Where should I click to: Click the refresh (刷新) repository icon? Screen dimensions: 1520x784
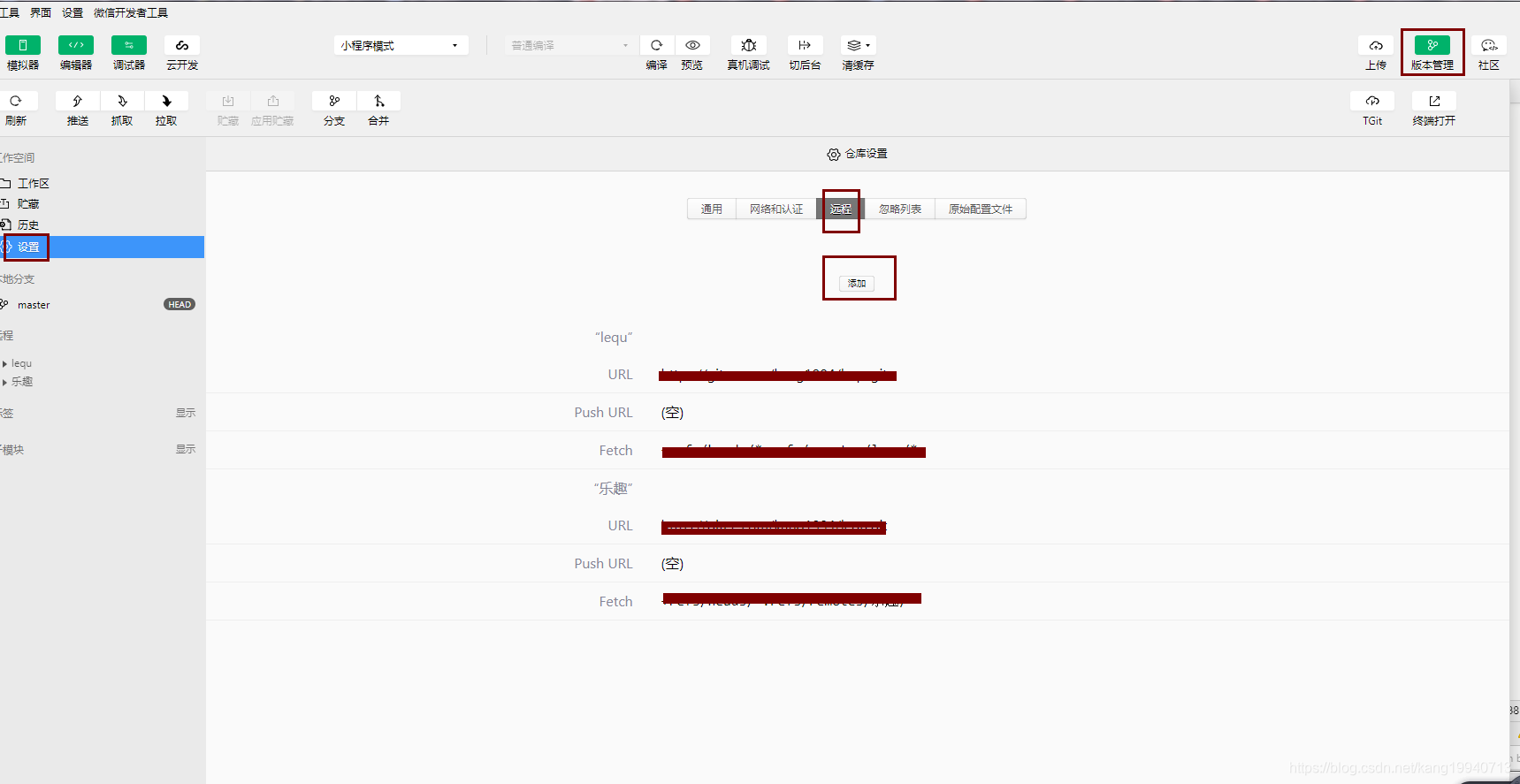[16, 101]
